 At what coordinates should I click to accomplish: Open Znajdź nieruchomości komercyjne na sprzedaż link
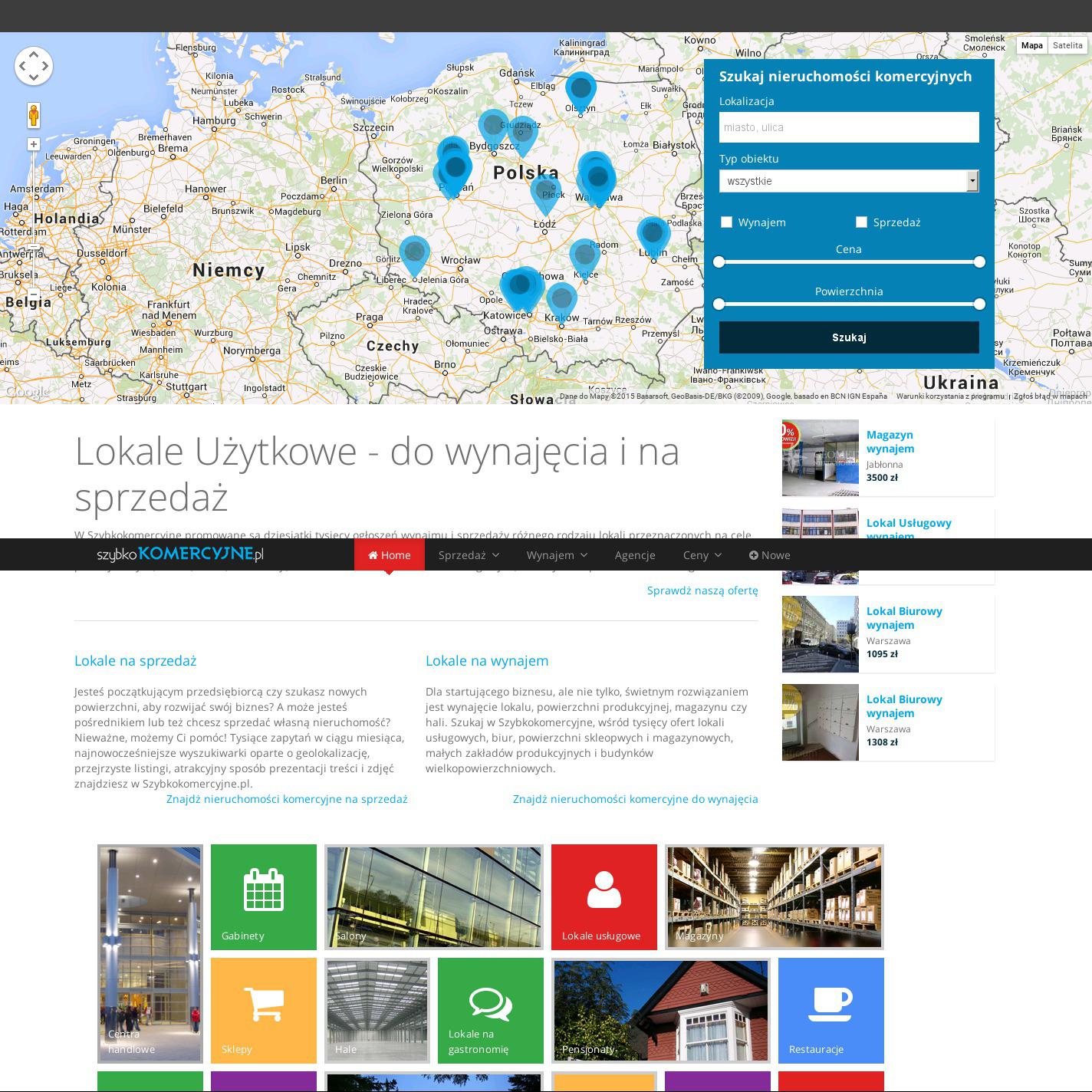pyautogui.click(x=287, y=799)
